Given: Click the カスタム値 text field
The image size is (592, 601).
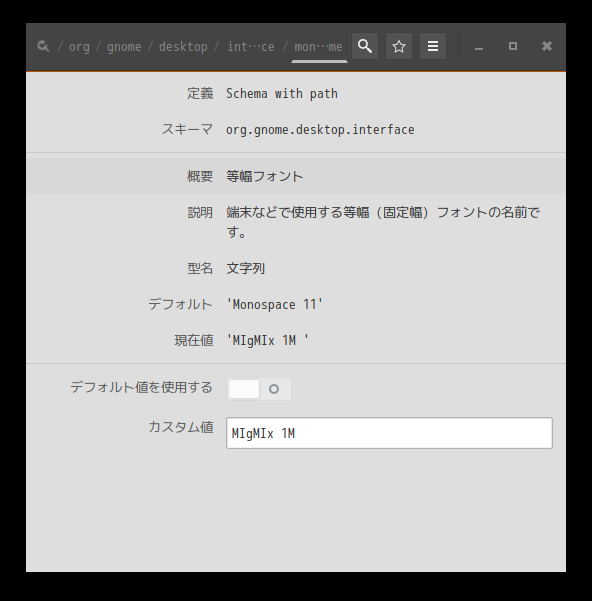Looking at the screenshot, I should point(389,433).
